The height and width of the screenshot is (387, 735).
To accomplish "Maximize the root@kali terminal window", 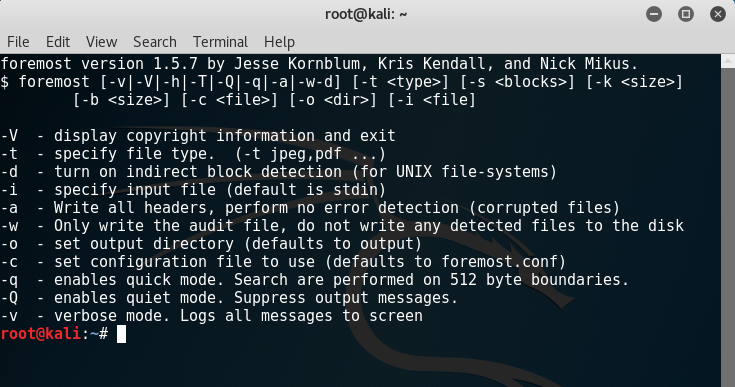I will [x=686, y=14].
